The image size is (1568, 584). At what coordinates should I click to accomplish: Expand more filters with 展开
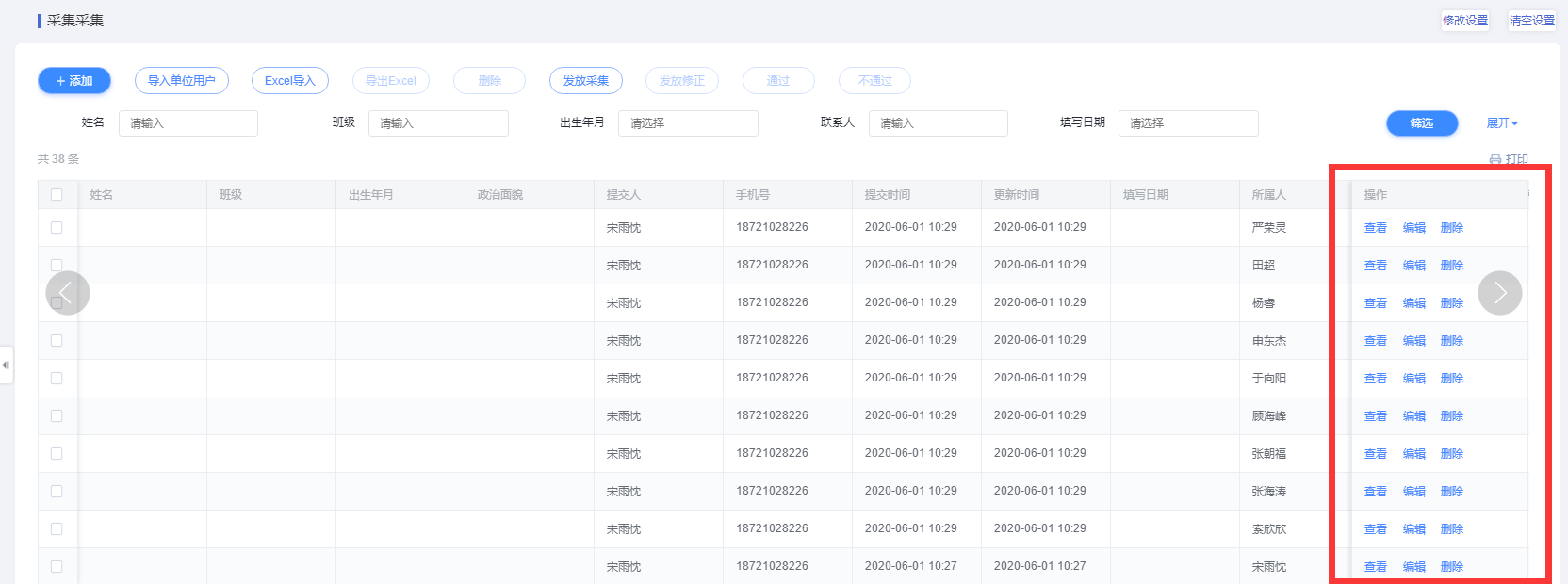click(x=1502, y=123)
